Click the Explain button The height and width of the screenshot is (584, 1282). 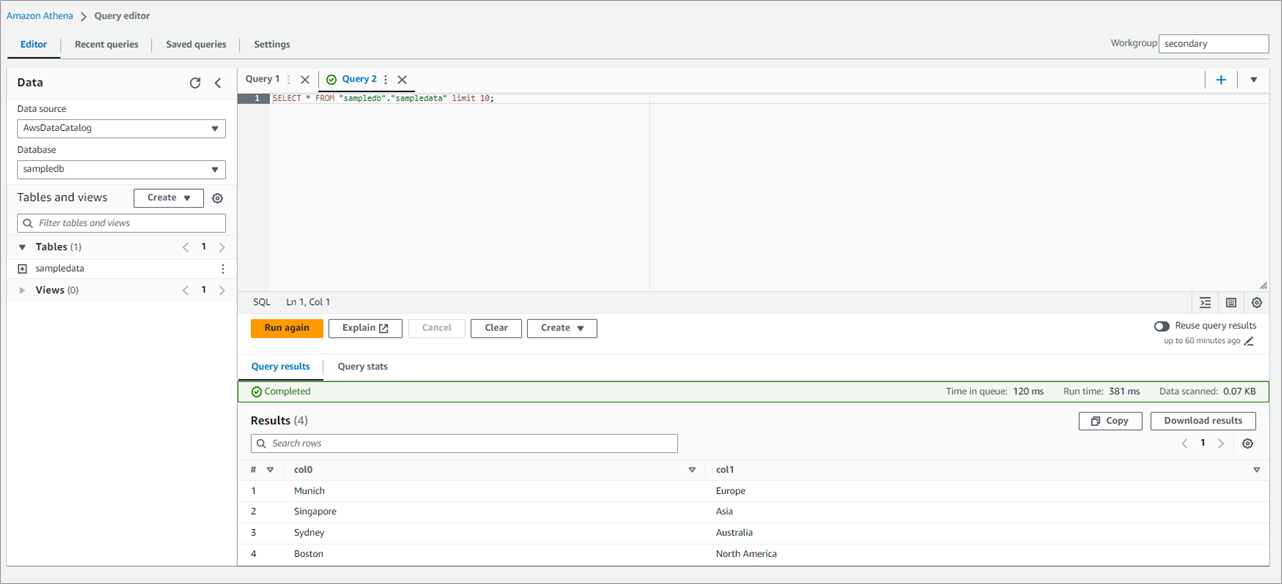pyautogui.click(x=365, y=328)
